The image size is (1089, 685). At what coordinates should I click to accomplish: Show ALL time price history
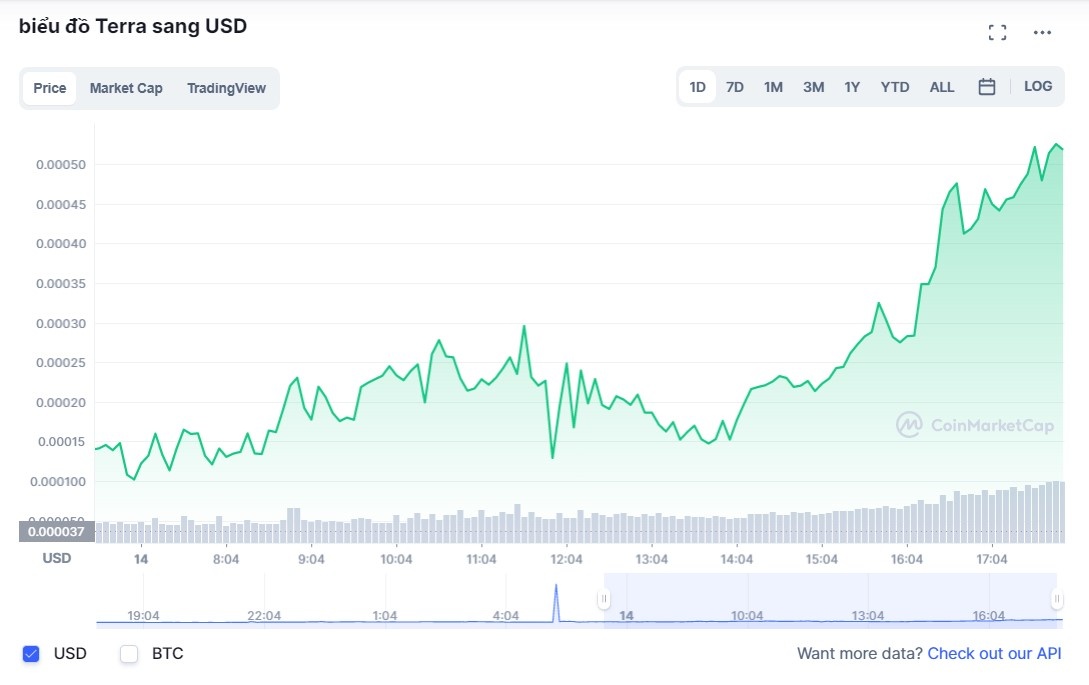[942, 87]
